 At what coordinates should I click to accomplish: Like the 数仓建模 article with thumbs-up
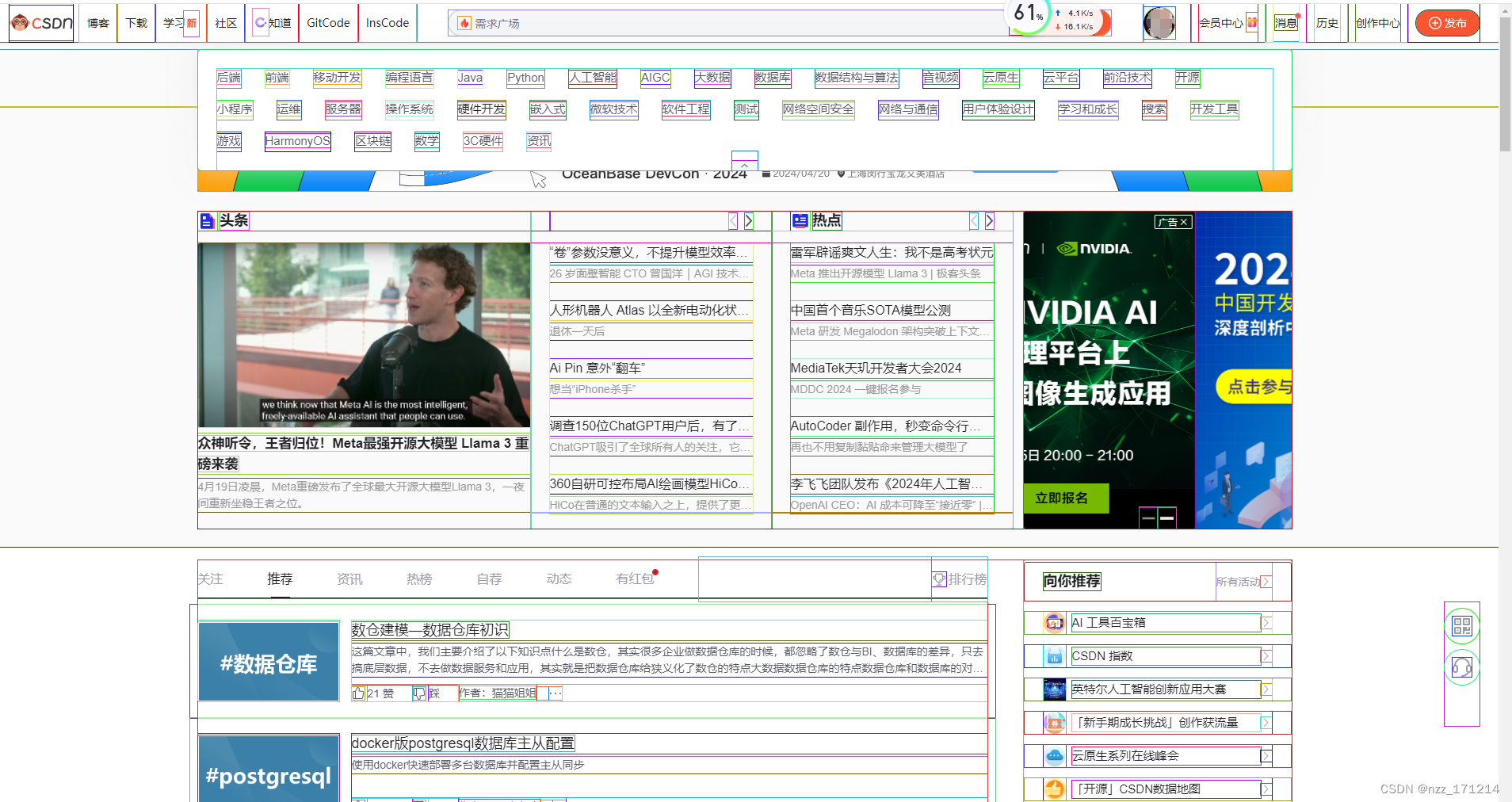pyautogui.click(x=358, y=693)
